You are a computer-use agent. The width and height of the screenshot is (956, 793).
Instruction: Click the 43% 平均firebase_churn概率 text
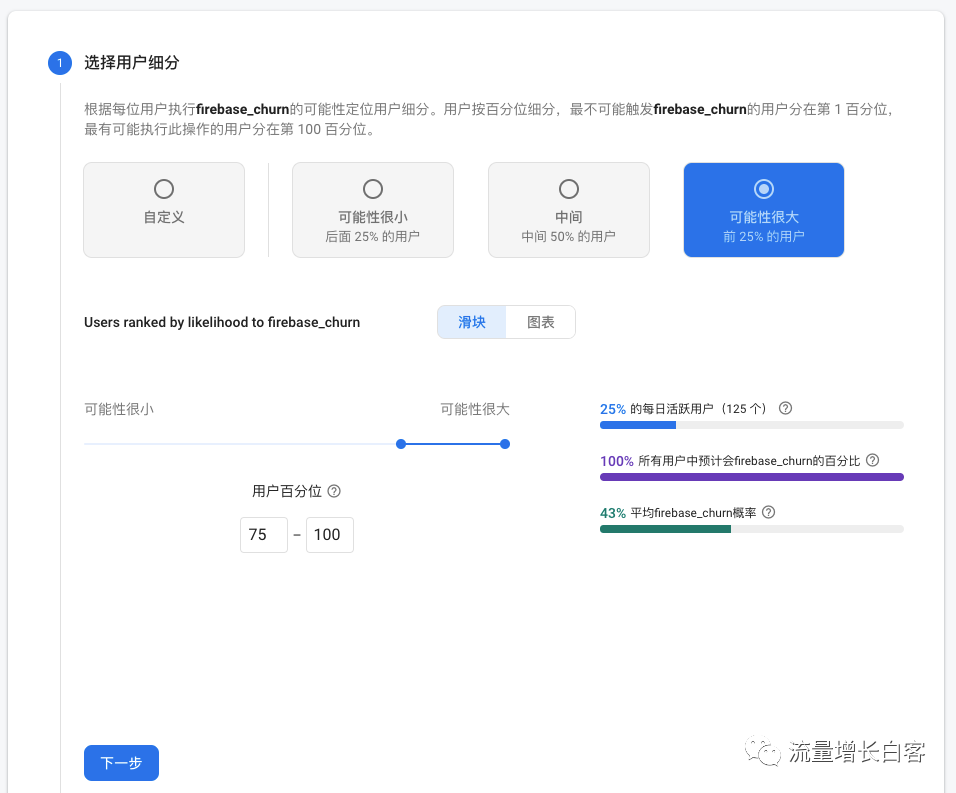pos(678,513)
